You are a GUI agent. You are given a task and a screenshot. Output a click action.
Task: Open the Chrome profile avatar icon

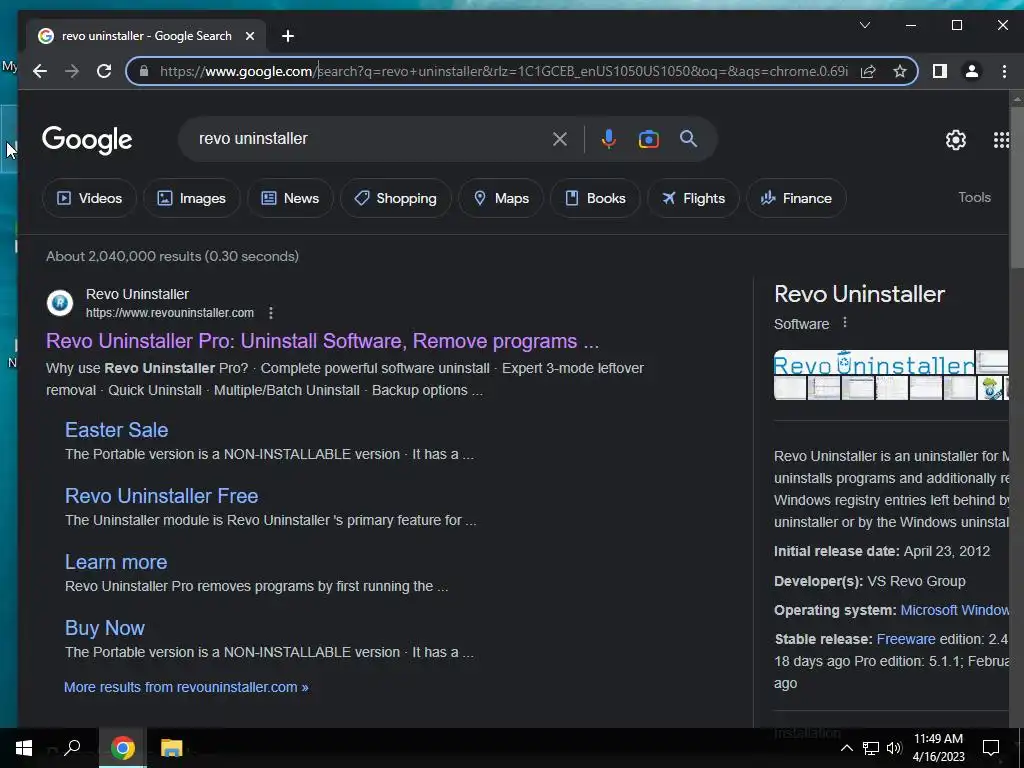tap(972, 71)
